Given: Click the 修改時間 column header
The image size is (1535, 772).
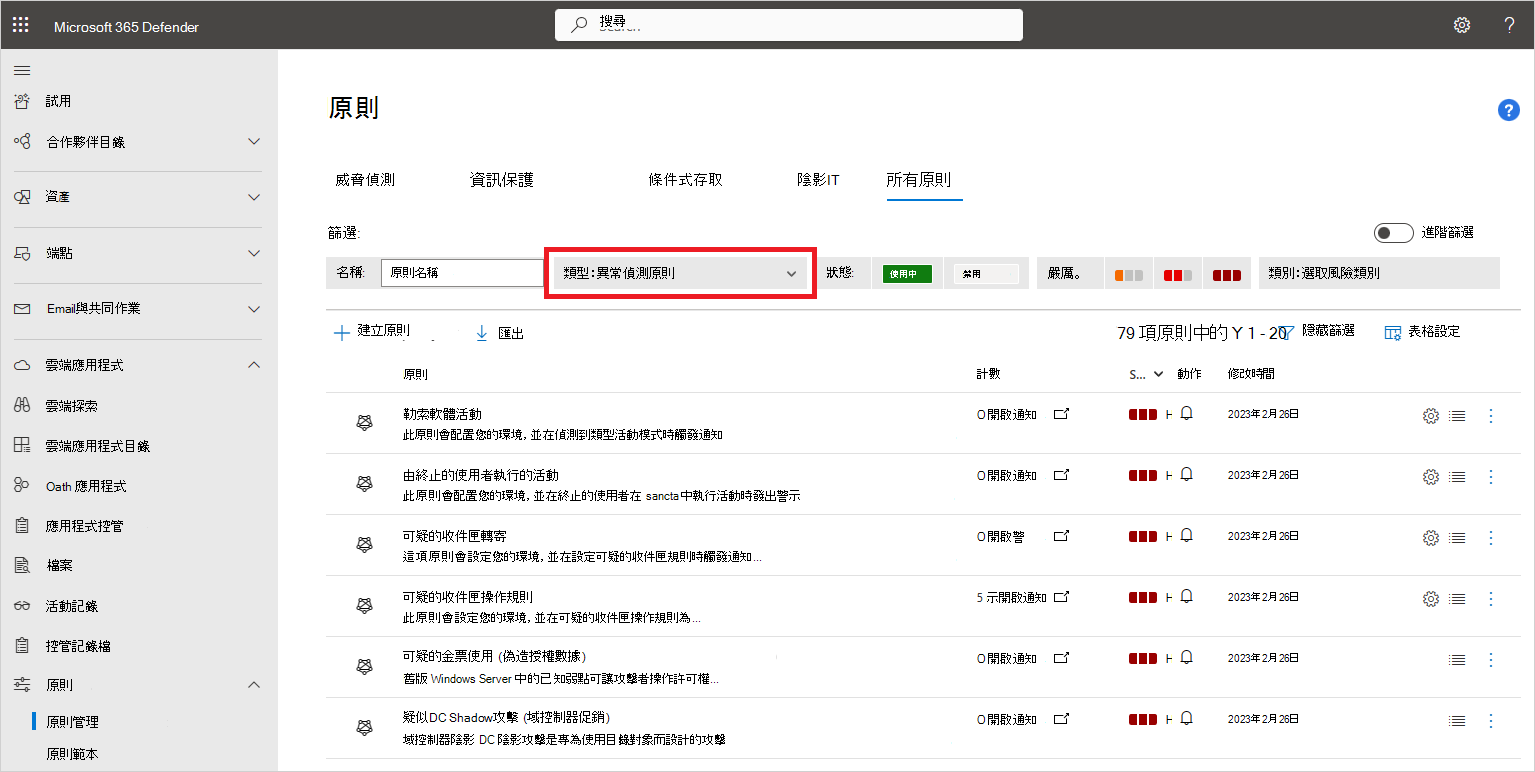Looking at the screenshot, I should (x=1251, y=374).
